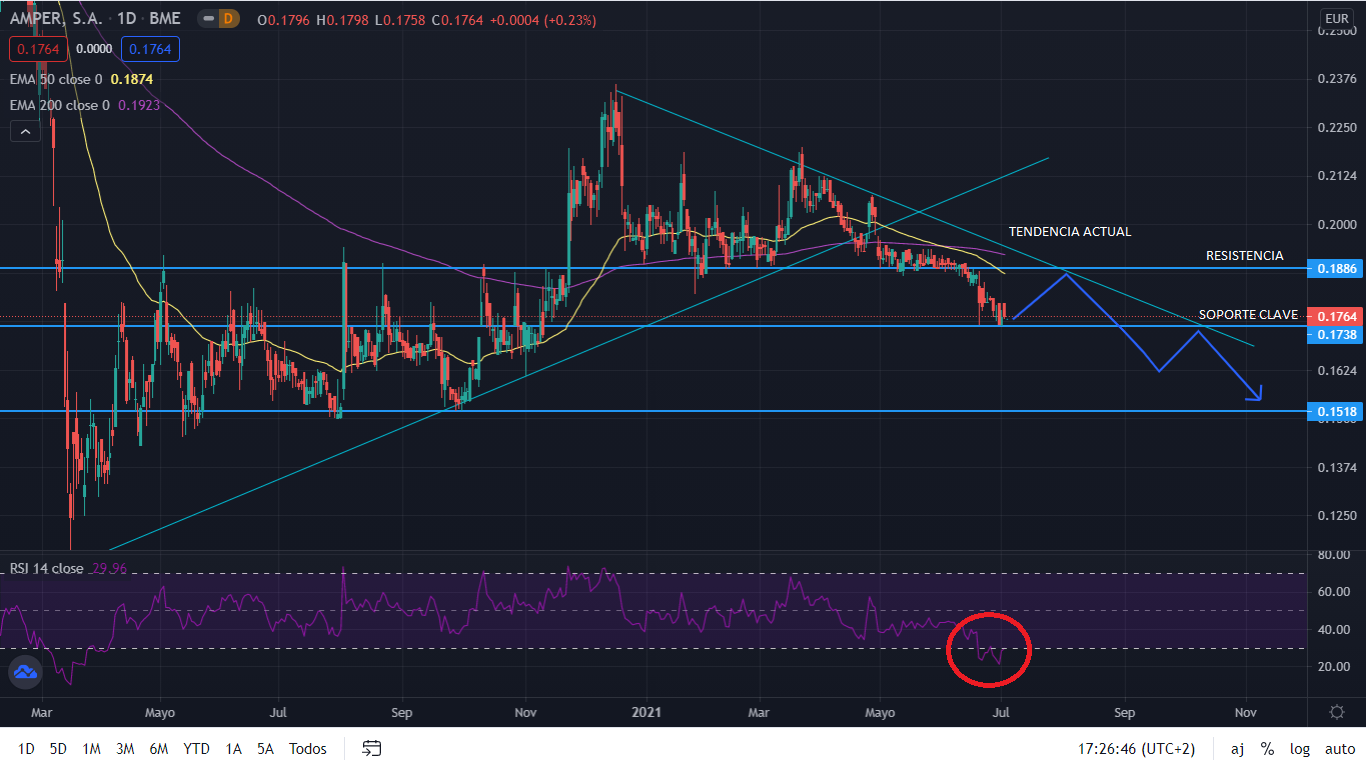The height and width of the screenshot is (768, 1366).
Task: Select the 1M time range
Action: point(91,748)
